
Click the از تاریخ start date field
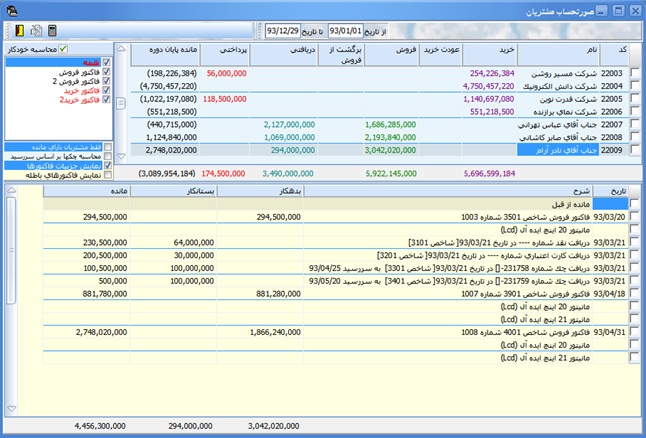tap(345, 31)
